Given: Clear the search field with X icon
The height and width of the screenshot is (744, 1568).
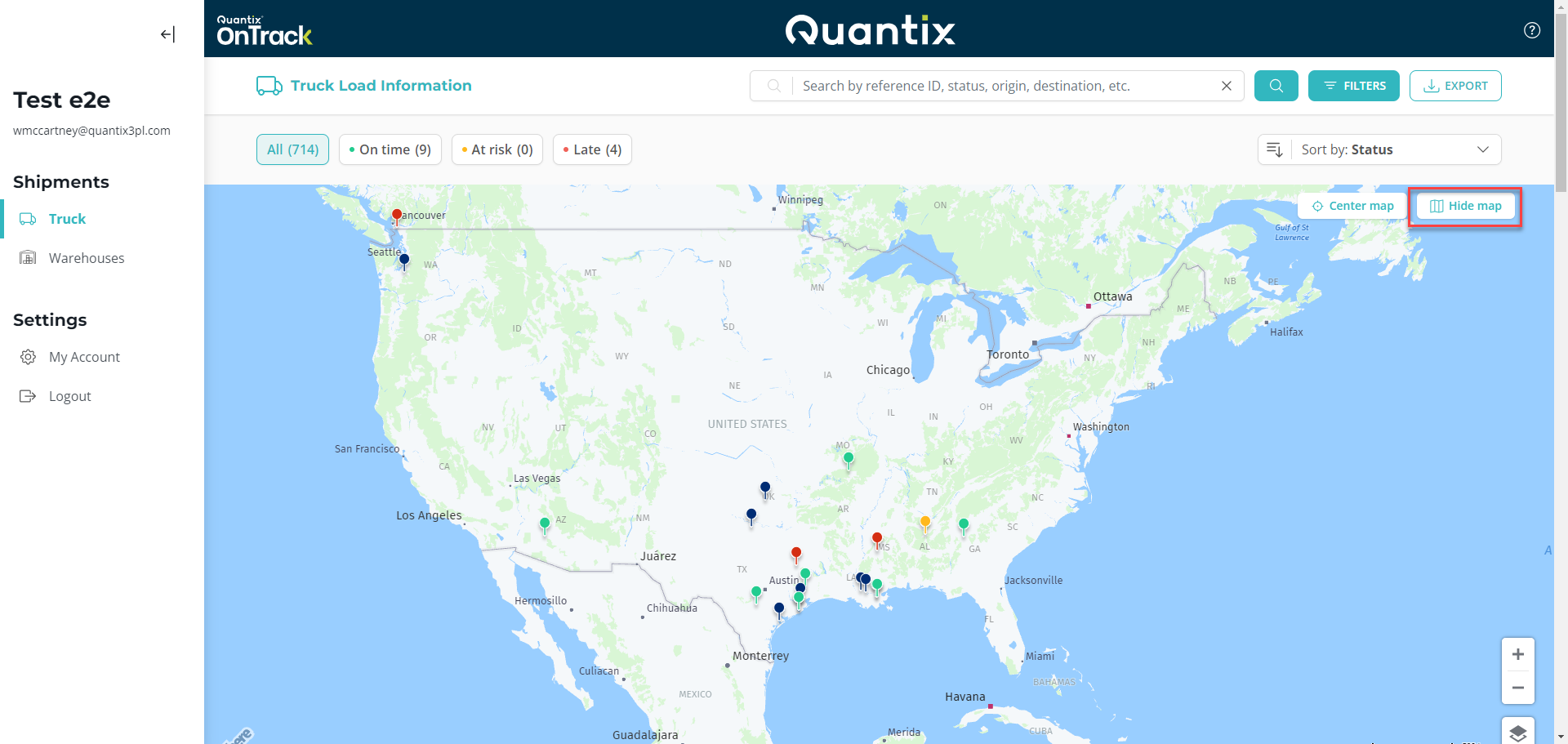Looking at the screenshot, I should pos(1226,86).
